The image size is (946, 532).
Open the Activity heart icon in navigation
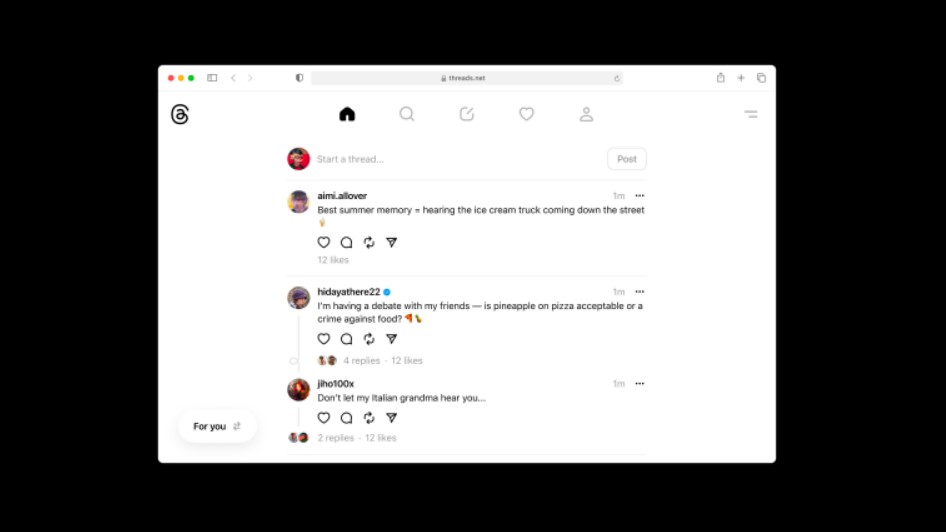[526, 114]
